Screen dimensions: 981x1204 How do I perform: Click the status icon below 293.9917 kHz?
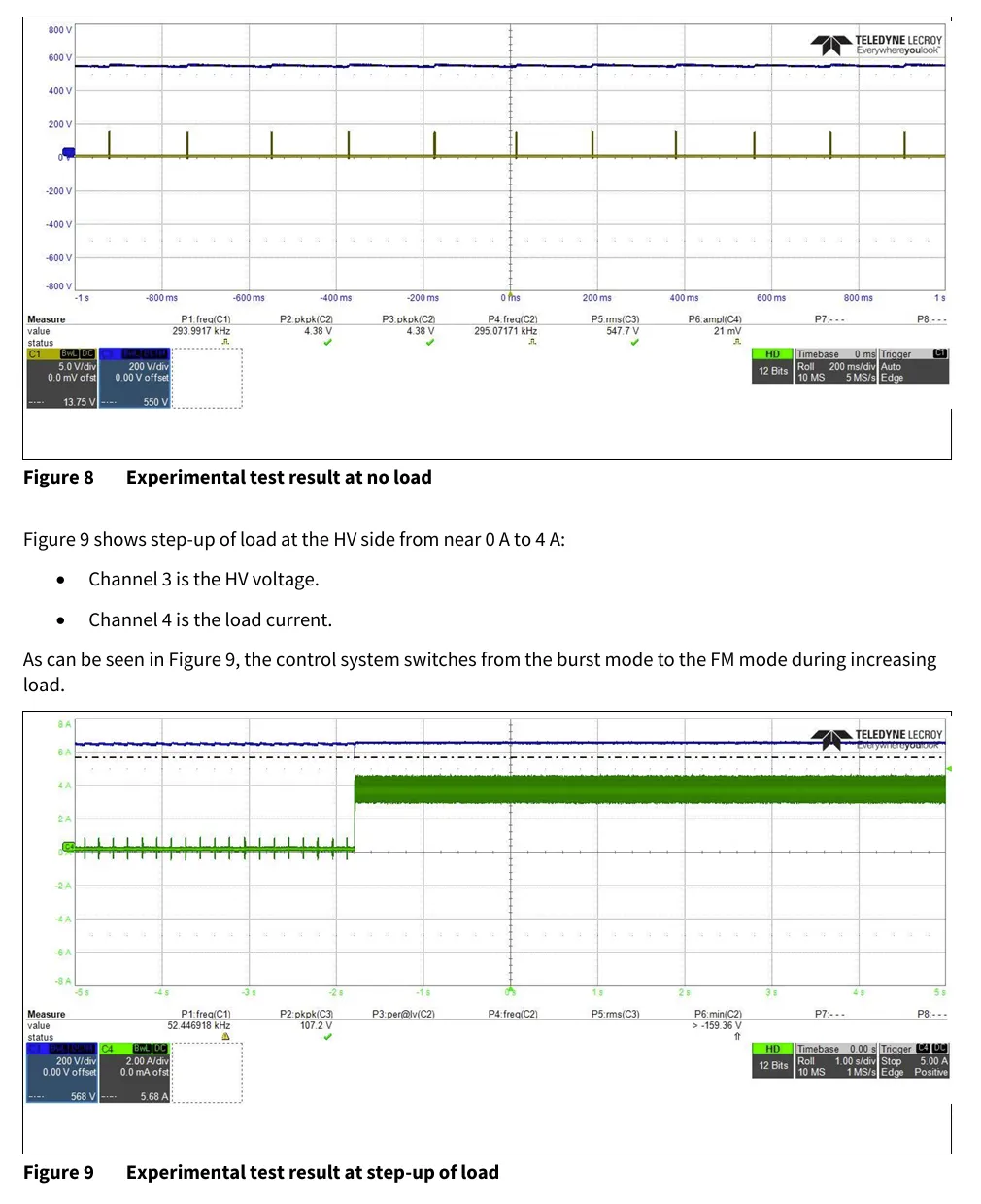click(x=225, y=343)
